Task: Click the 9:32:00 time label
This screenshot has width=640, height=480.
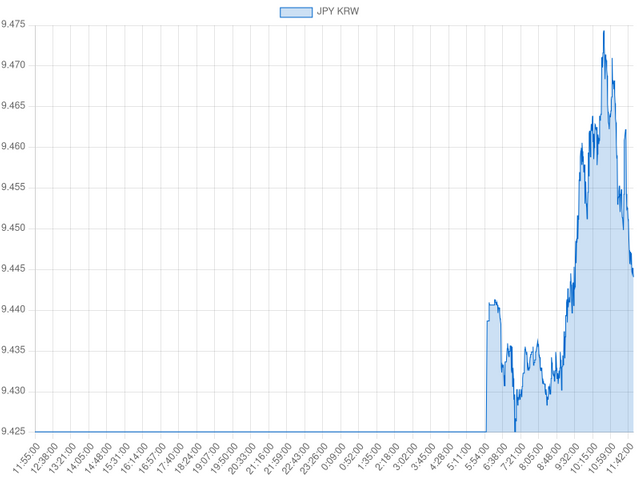Action: pos(567,458)
